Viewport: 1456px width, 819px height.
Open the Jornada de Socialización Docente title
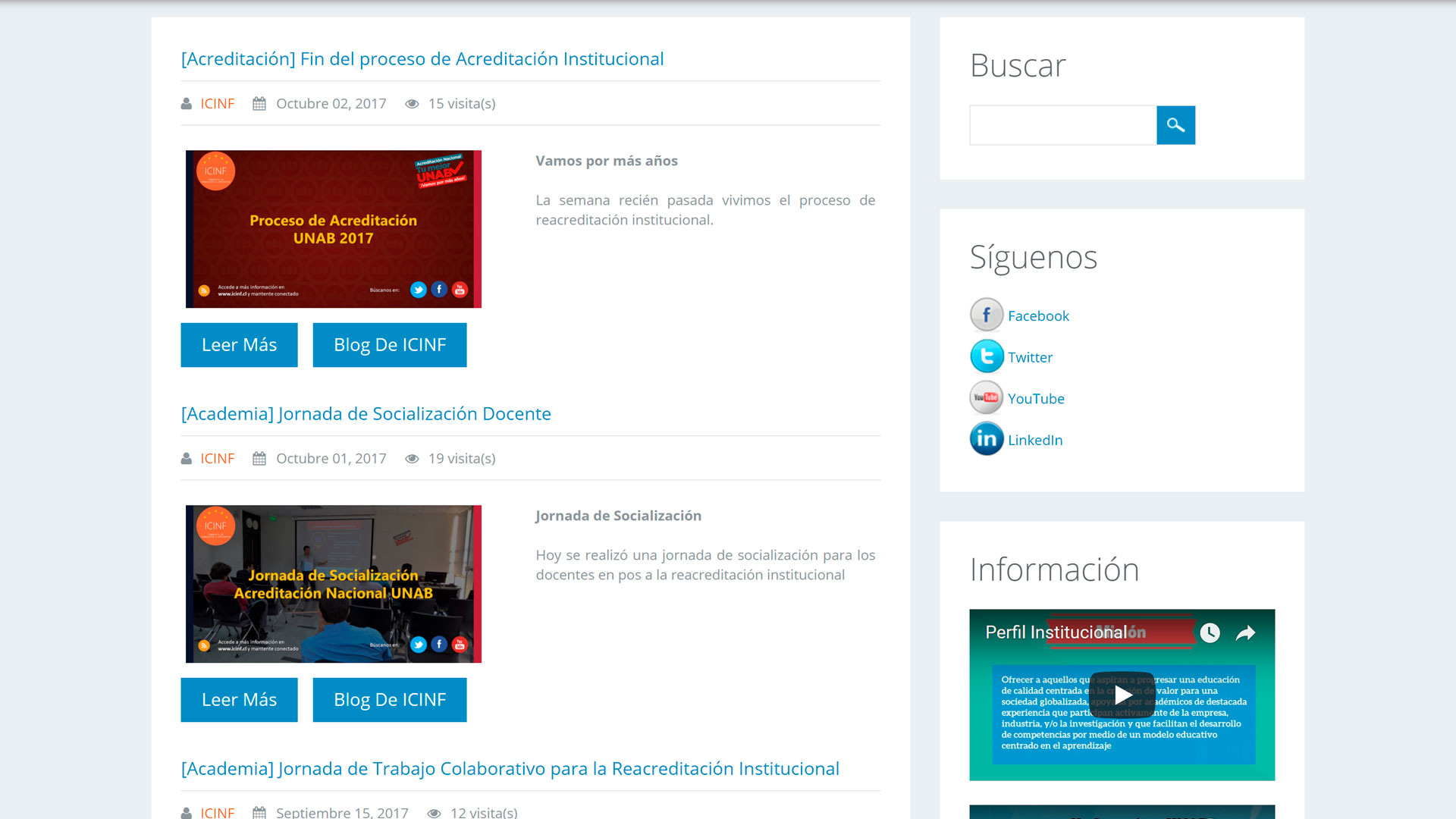(x=366, y=414)
